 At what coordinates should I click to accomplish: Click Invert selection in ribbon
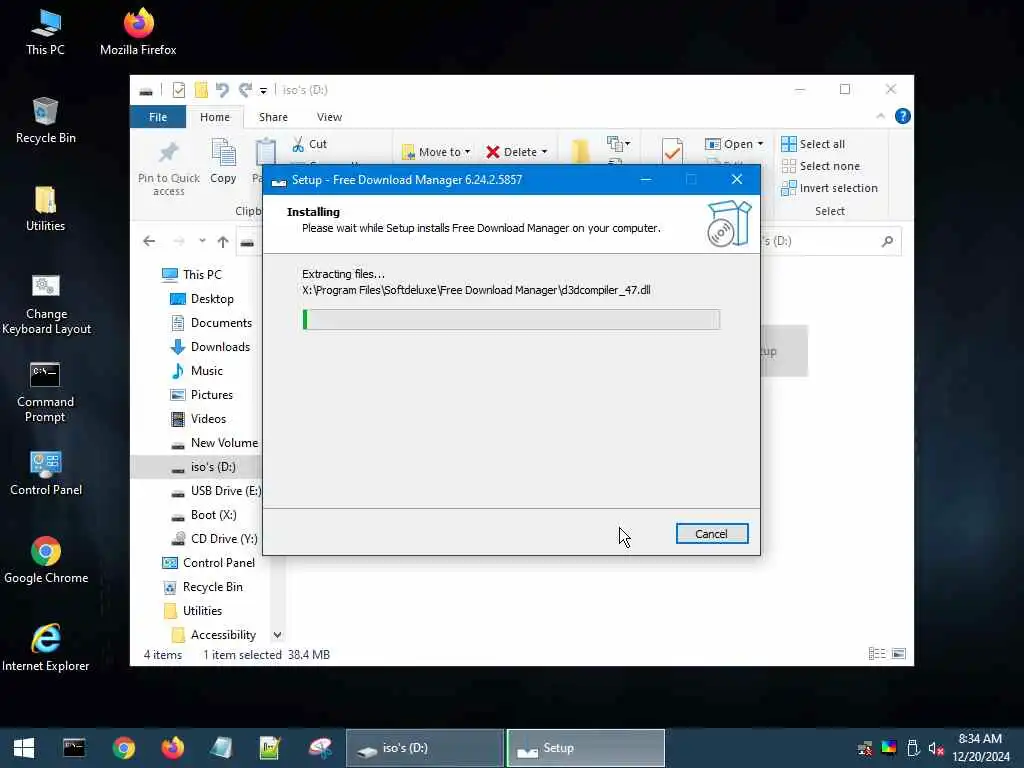tap(829, 188)
